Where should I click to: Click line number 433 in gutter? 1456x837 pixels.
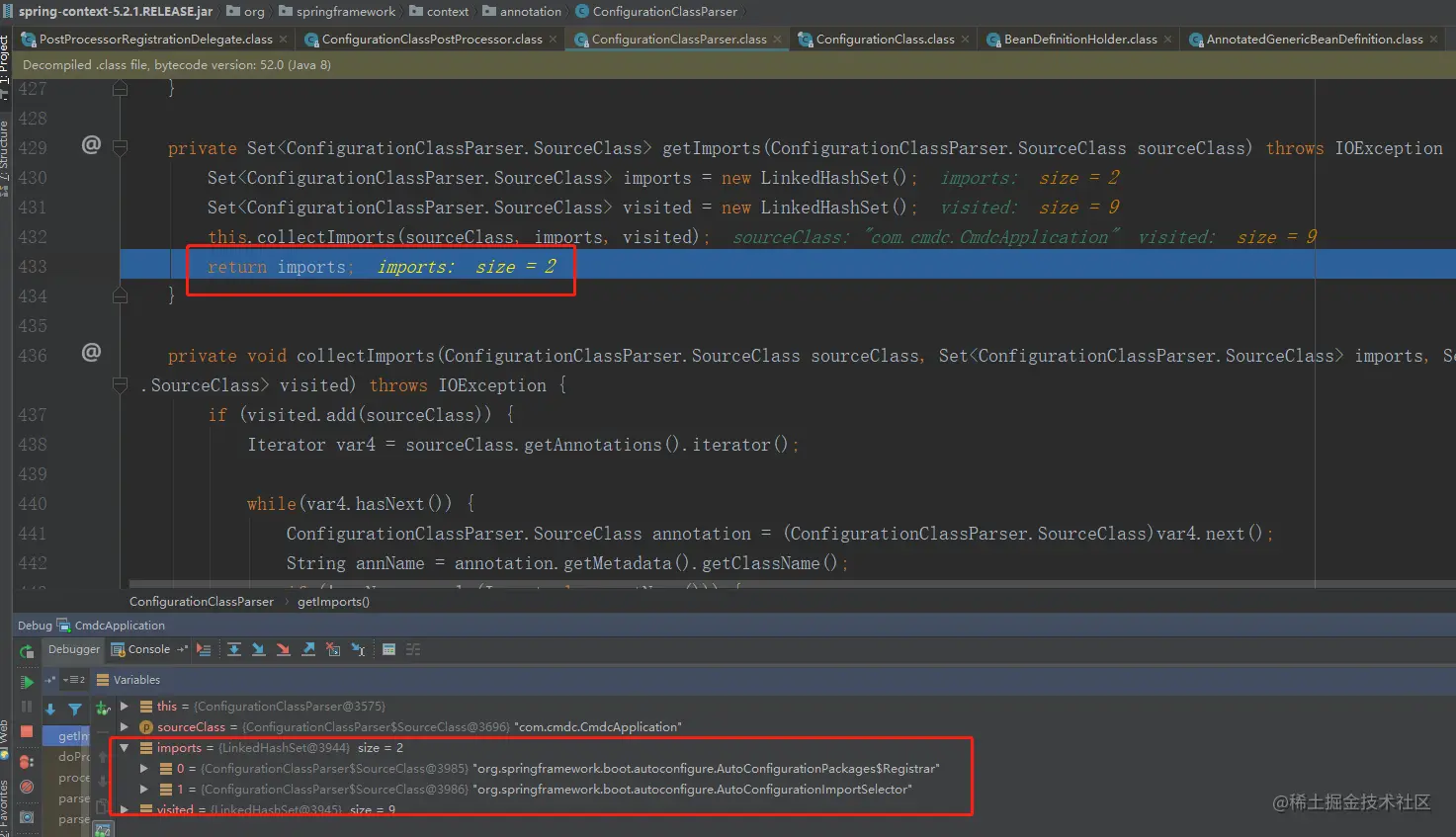[33, 267]
